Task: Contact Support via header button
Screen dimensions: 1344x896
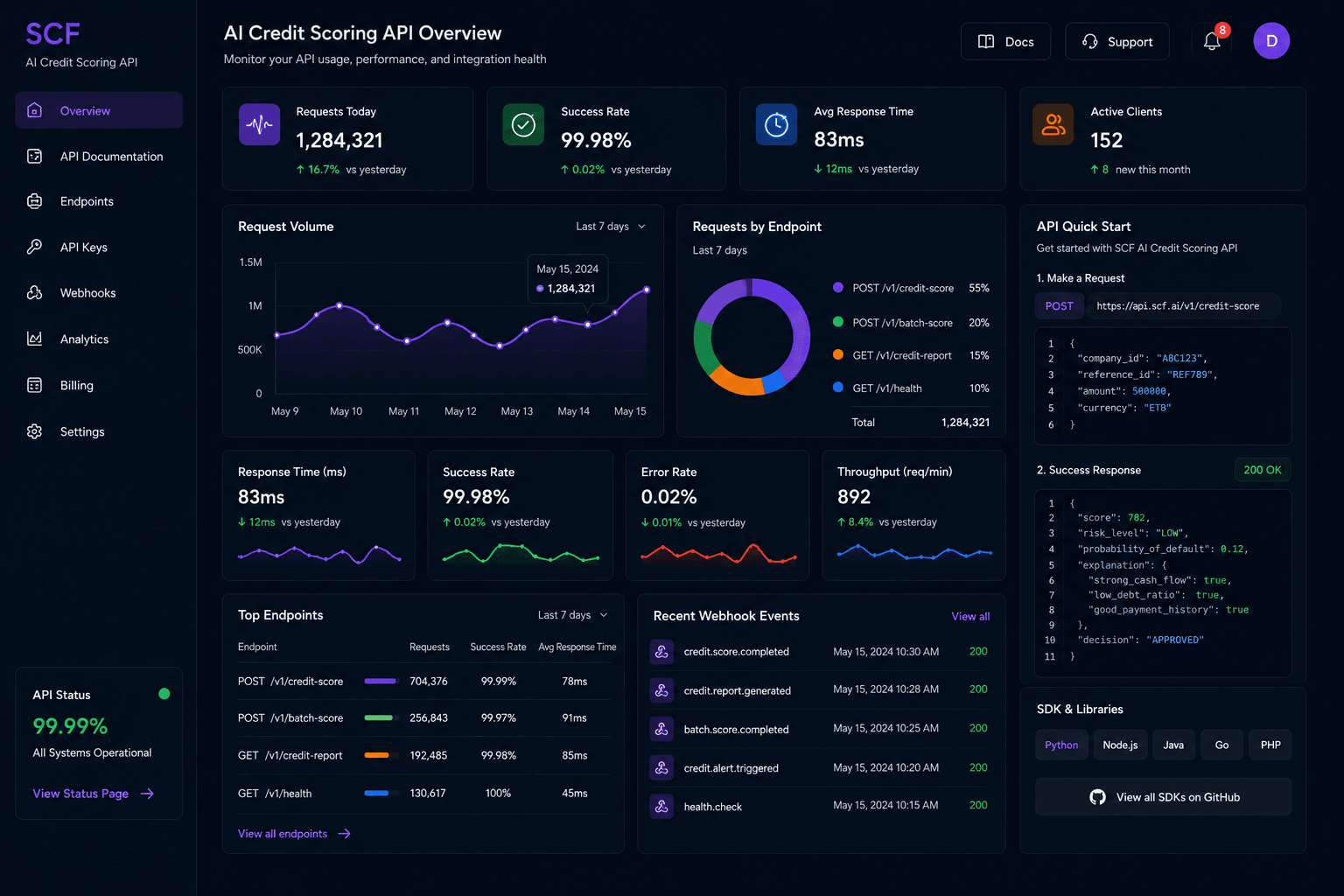Action: [1116, 41]
